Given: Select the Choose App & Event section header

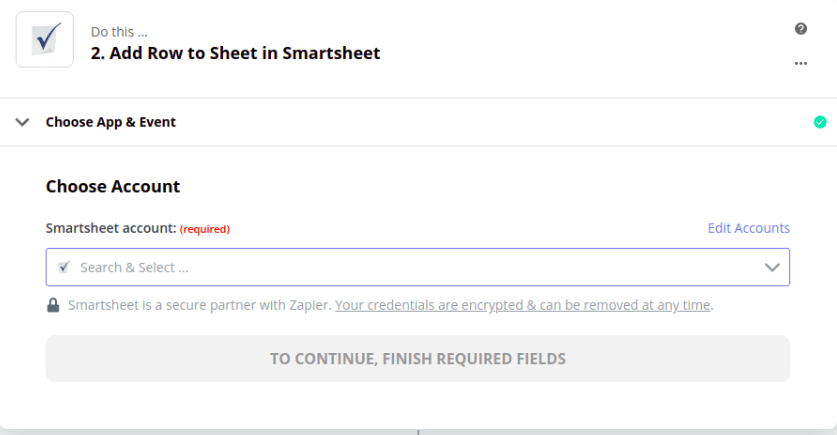Looking at the screenshot, I should (110, 122).
